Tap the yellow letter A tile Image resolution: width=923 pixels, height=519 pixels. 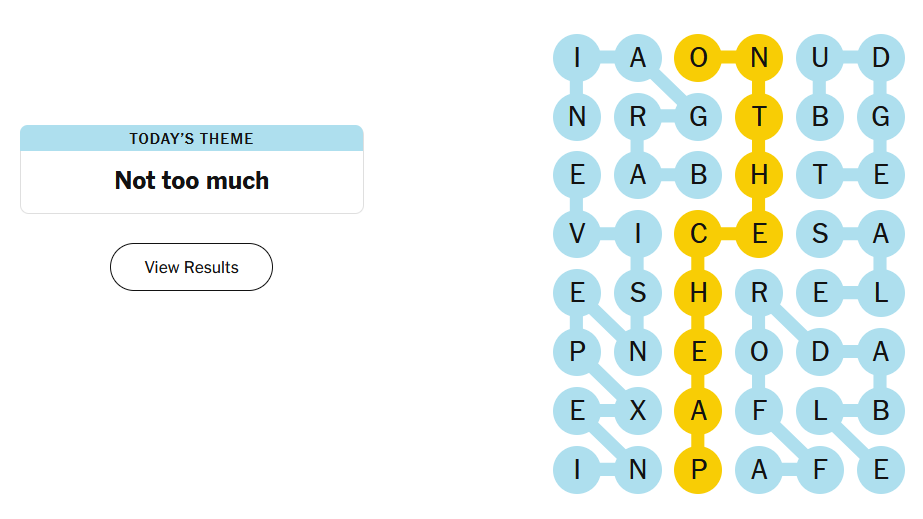click(699, 410)
